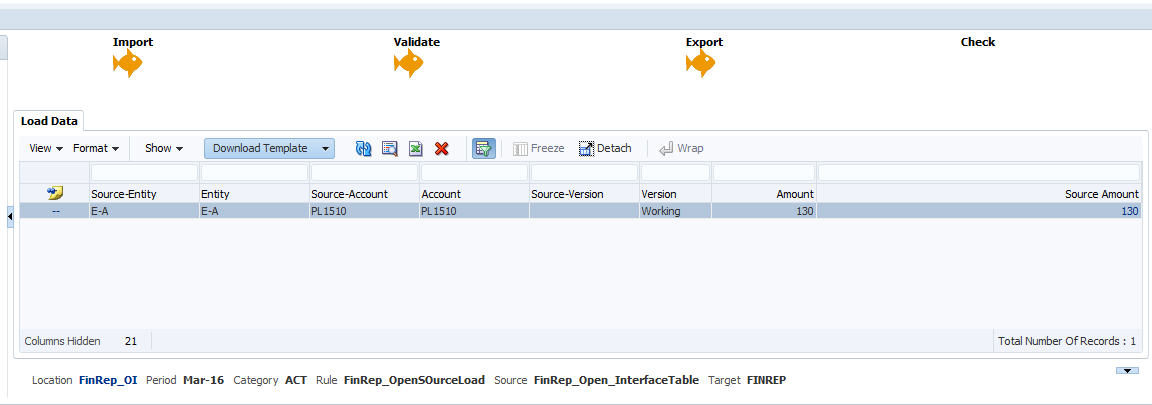
Task: Click the Source-Entity cell E-A
Action: click(x=144, y=212)
